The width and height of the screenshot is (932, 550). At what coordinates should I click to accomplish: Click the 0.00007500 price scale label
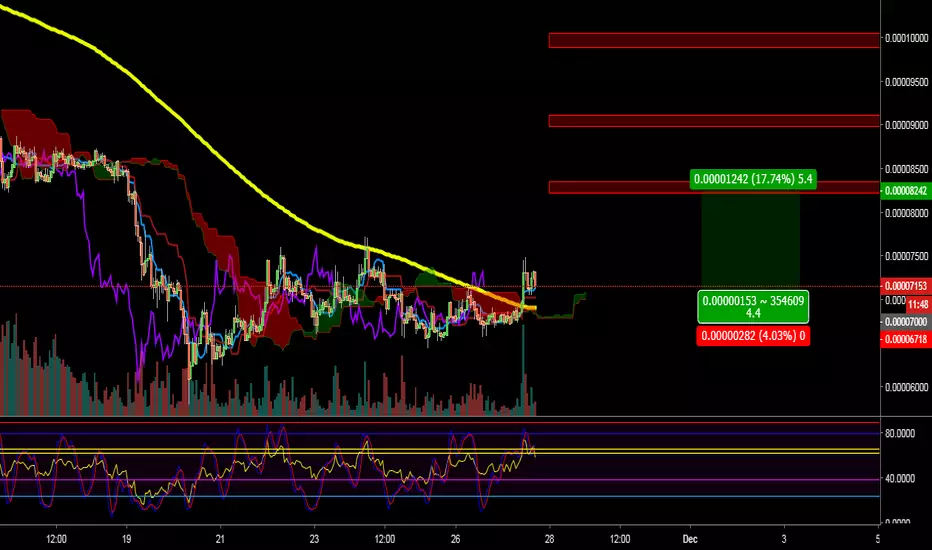[906, 256]
